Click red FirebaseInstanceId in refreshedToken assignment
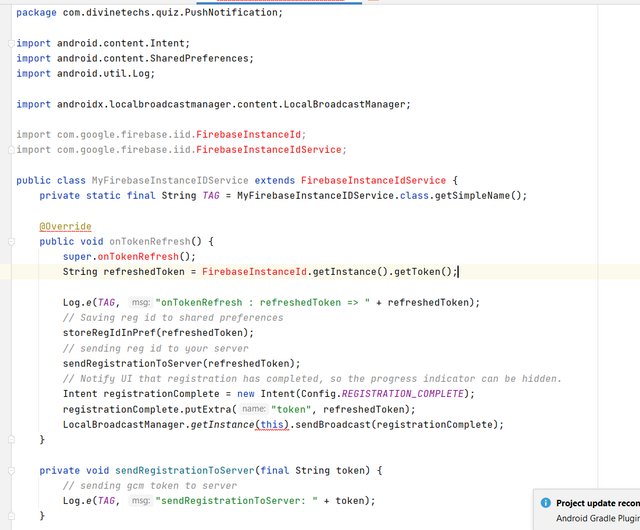The width and height of the screenshot is (640, 530). pos(254,272)
